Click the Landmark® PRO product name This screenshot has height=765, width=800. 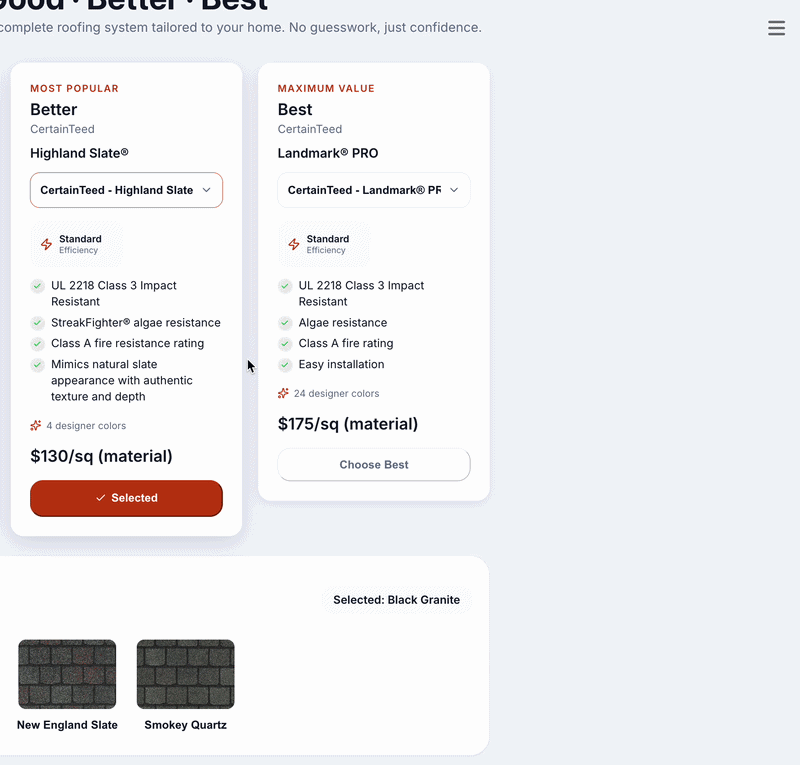pos(328,153)
